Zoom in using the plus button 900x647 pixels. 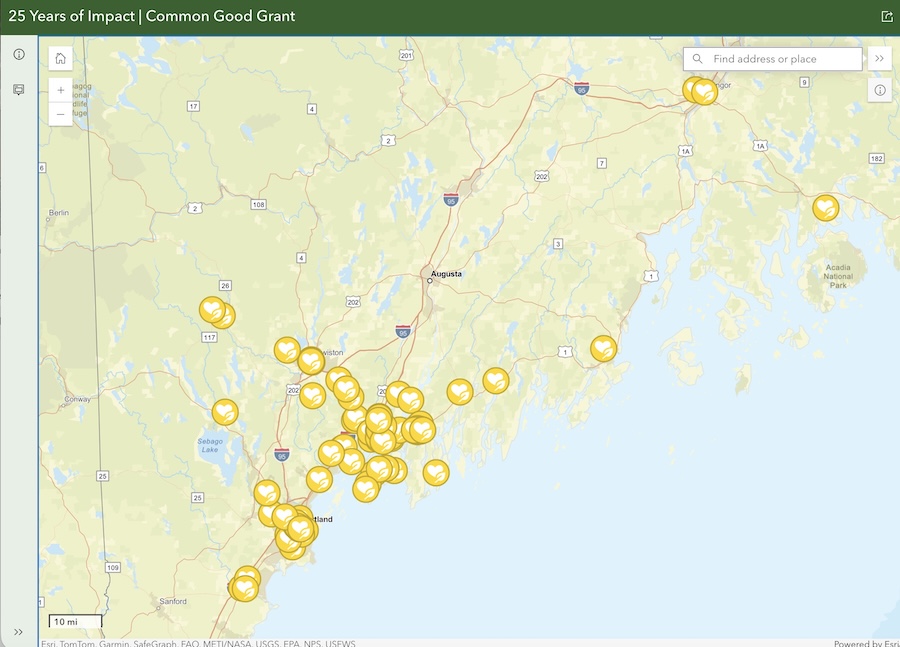(x=60, y=89)
